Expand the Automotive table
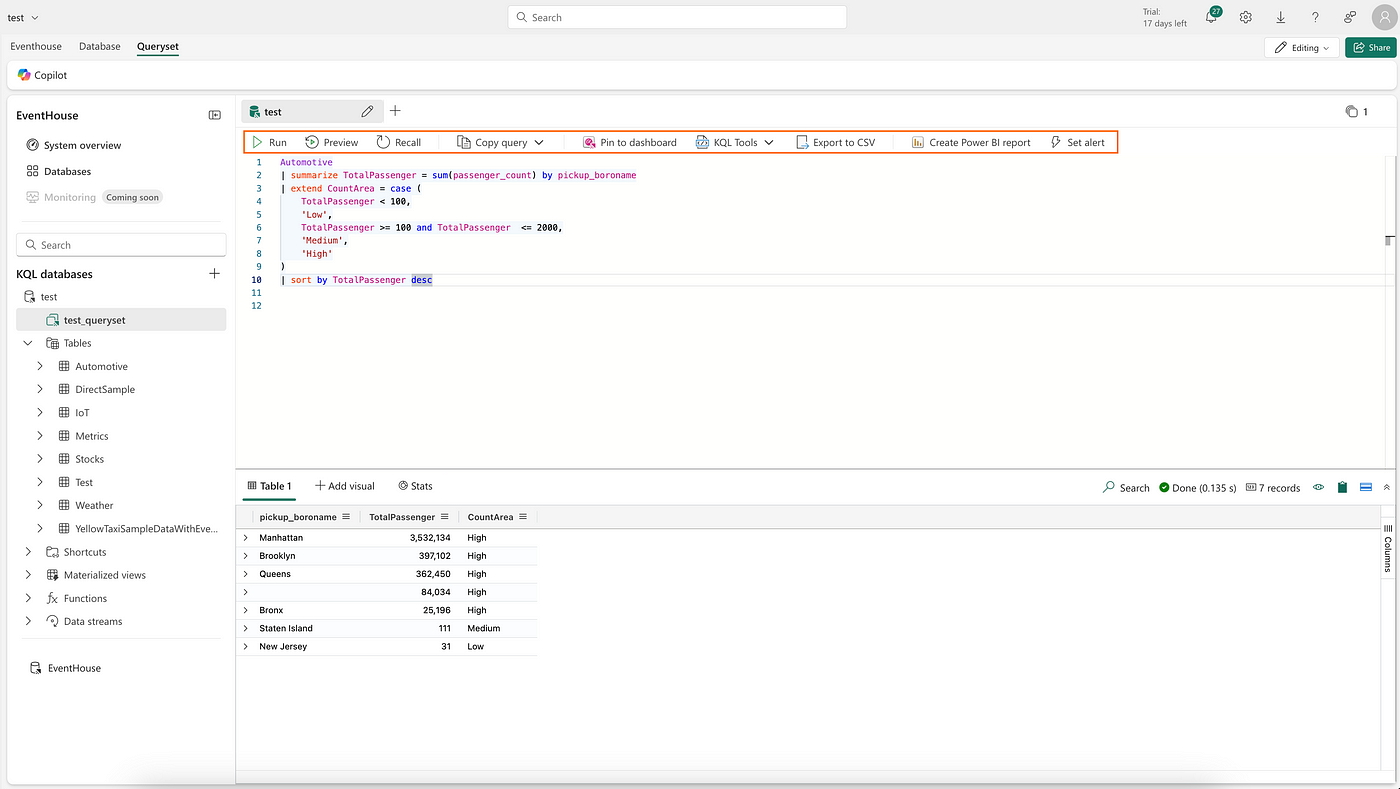The height and width of the screenshot is (789, 1400). pyautogui.click(x=40, y=366)
